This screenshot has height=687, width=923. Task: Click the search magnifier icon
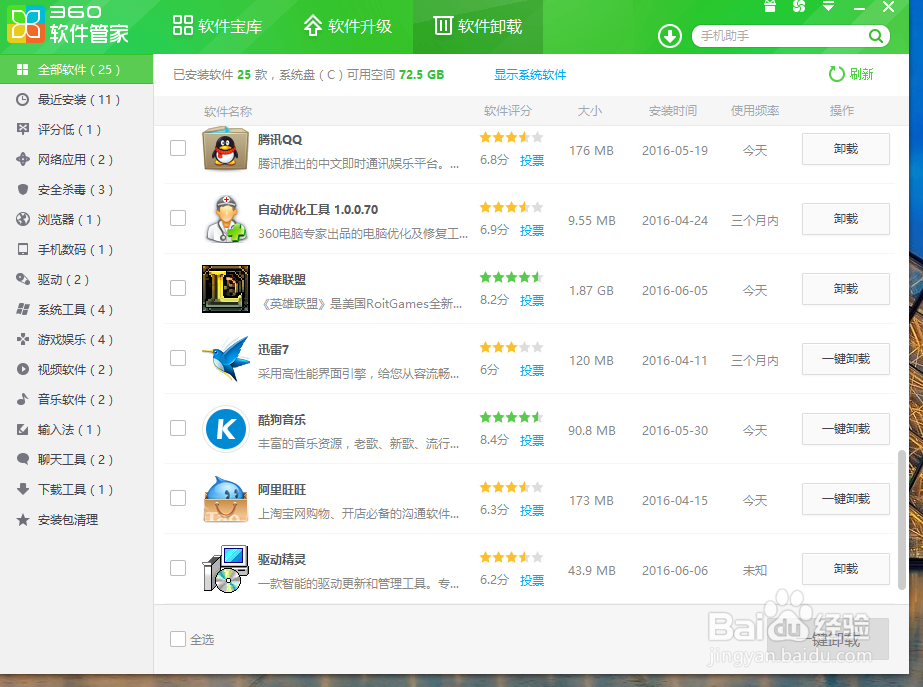point(875,36)
